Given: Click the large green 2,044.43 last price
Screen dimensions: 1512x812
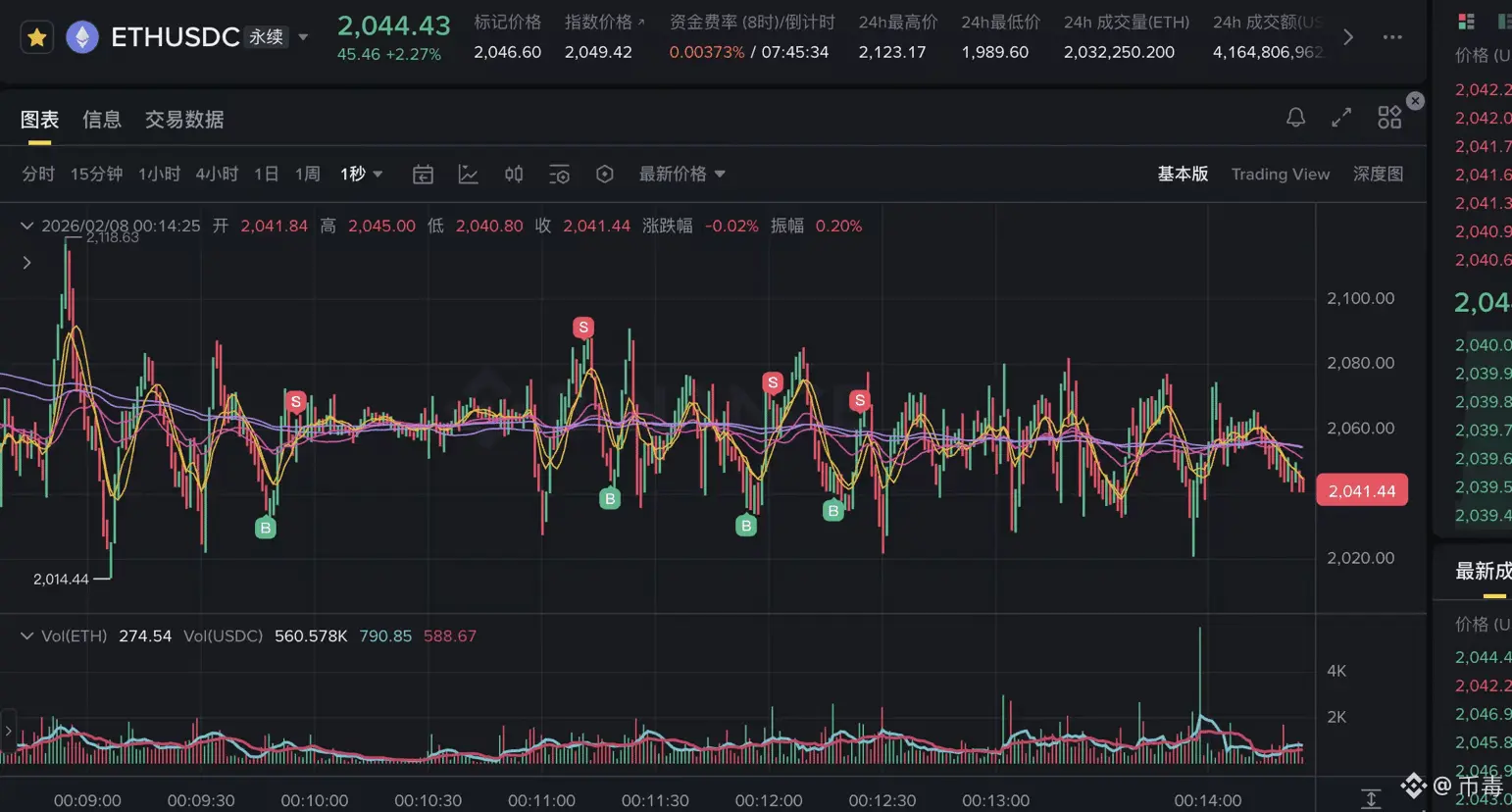Looking at the screenshot, I should coord(394,25).
